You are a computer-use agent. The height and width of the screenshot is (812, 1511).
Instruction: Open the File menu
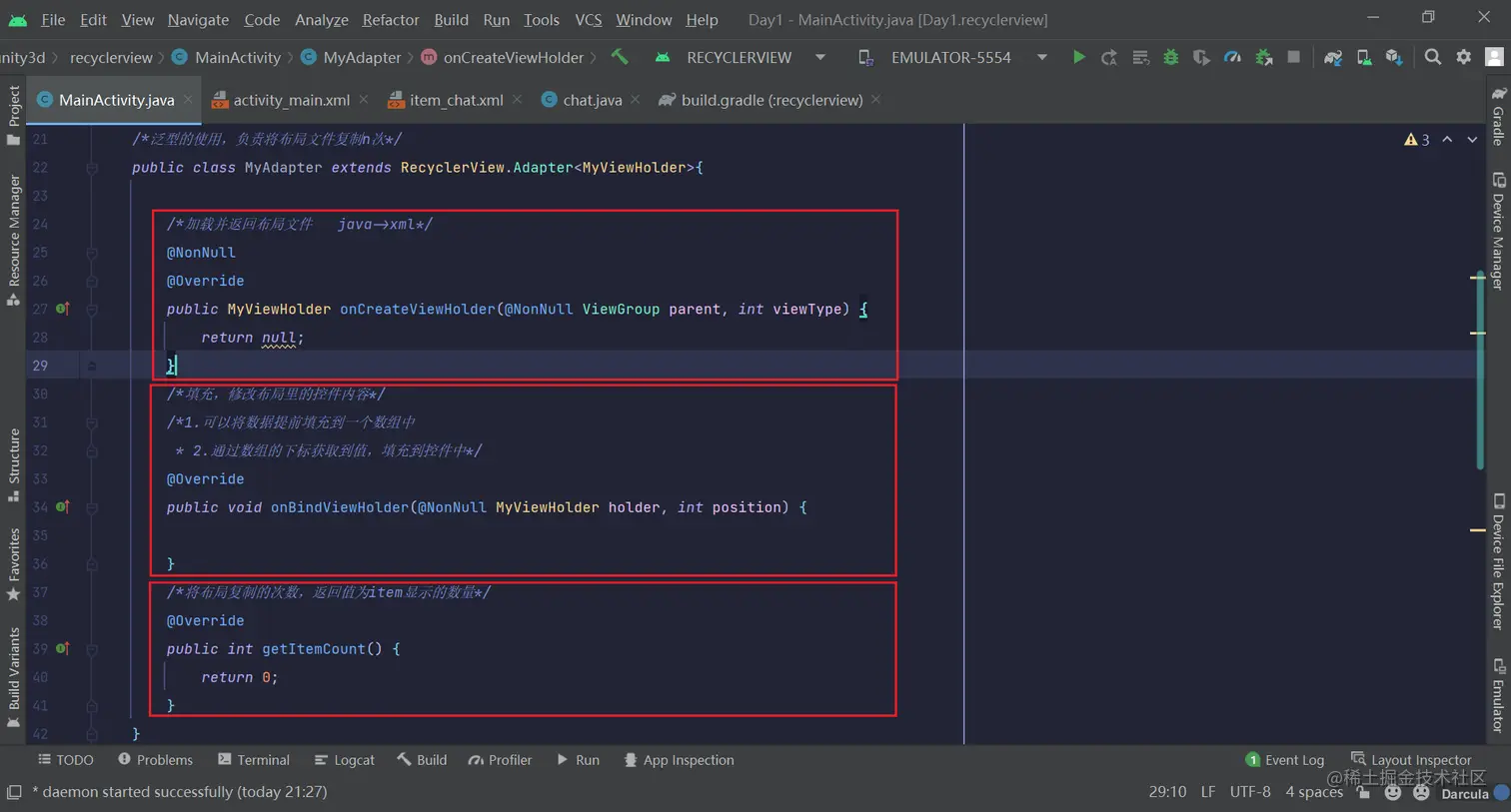[x=53, y=19]
